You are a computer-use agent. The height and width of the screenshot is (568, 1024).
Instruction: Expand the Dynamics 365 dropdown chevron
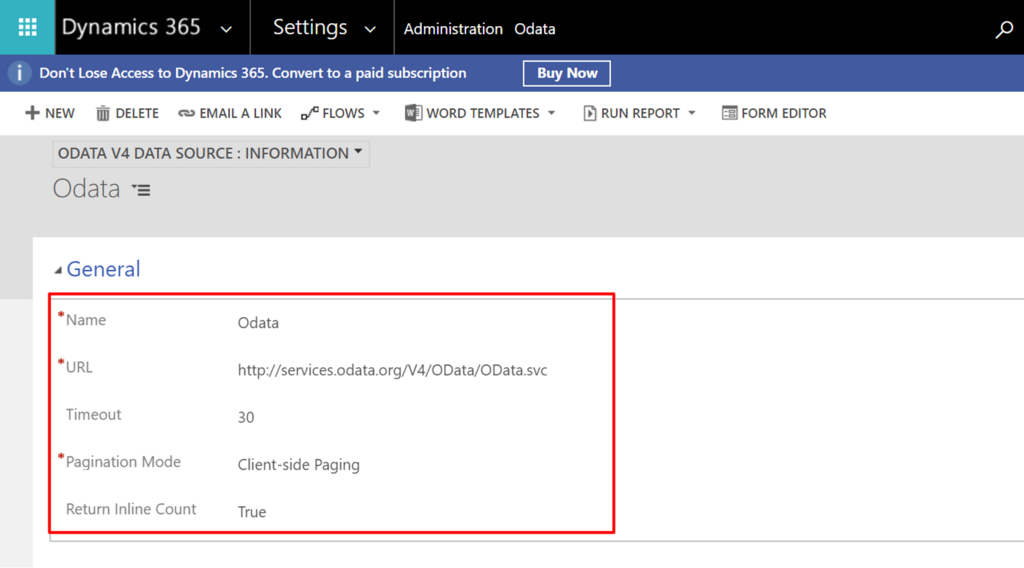tap(226, 29)
